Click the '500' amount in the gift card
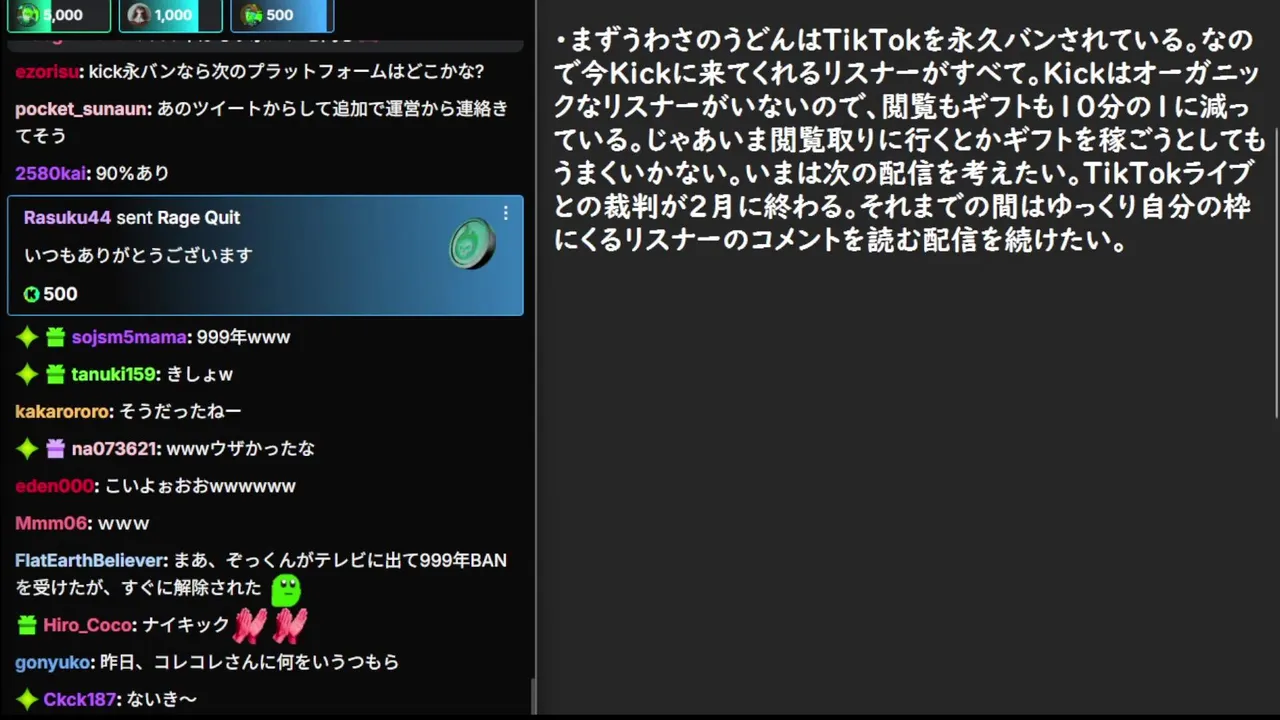 point(60,294)
